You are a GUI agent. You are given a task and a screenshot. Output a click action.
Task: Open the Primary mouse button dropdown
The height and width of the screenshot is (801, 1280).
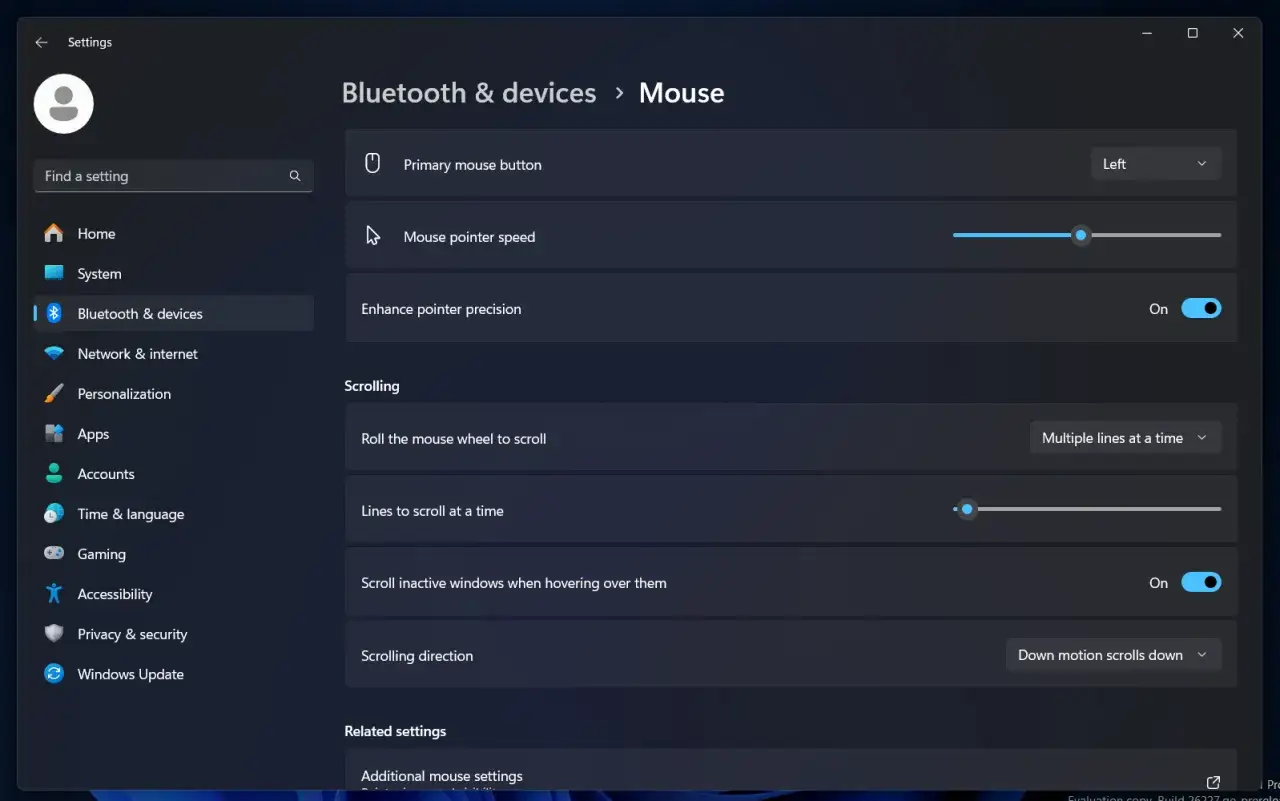point(1155,164)
